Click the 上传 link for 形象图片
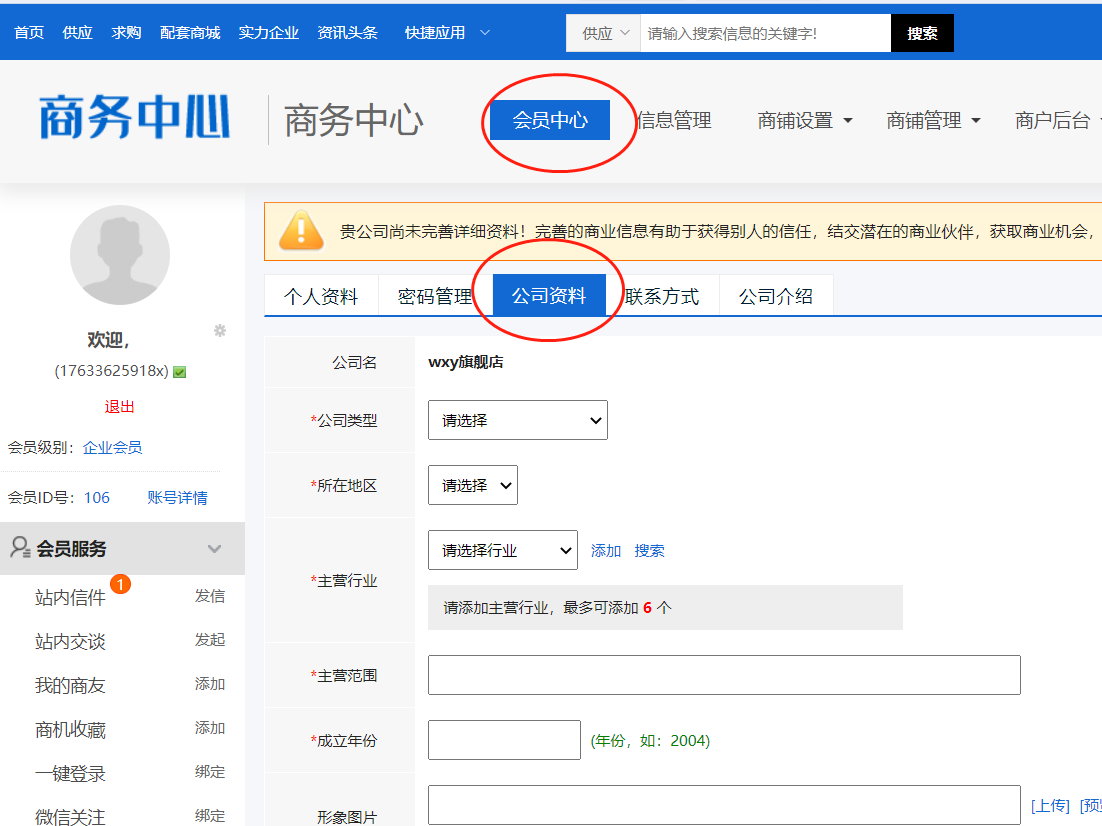 1050,806
